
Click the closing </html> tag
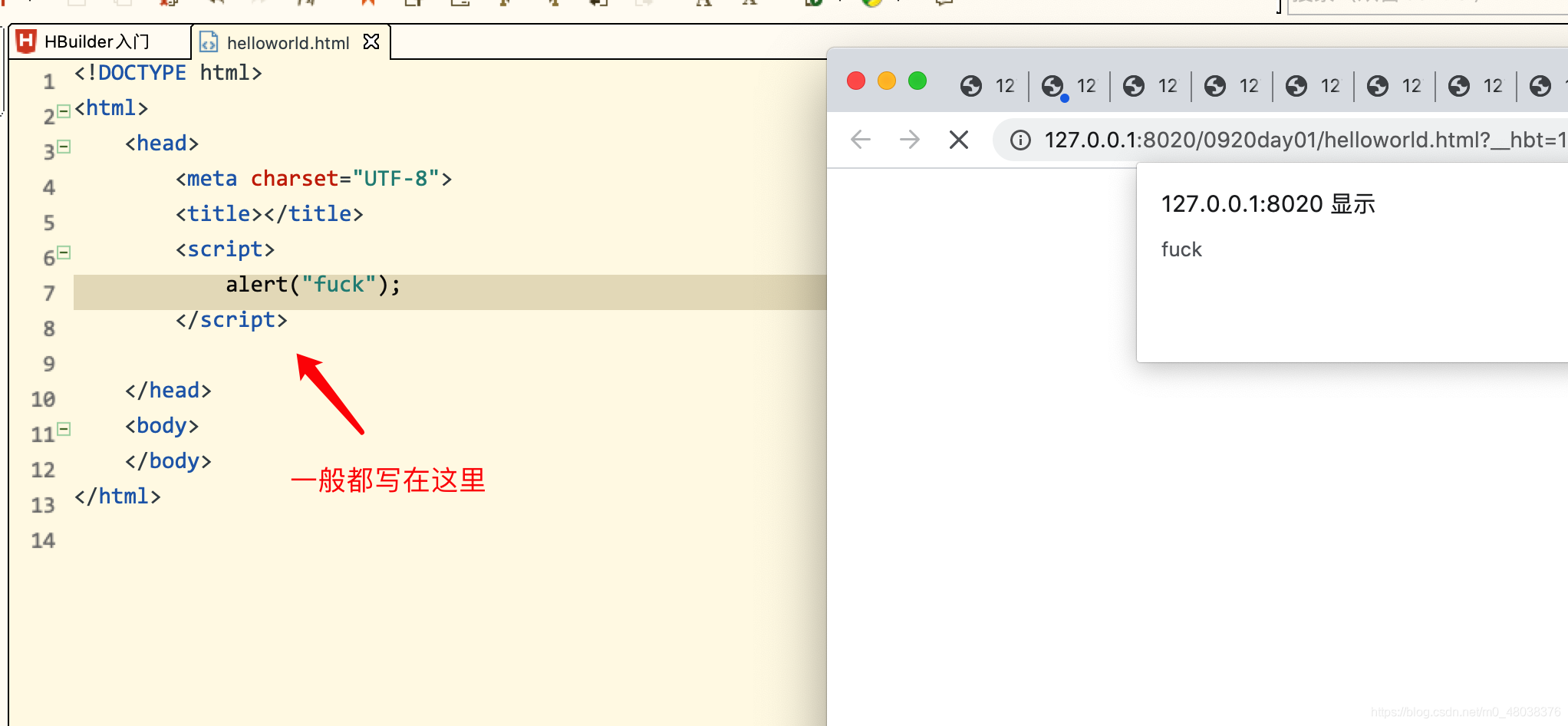click(117, 497)
